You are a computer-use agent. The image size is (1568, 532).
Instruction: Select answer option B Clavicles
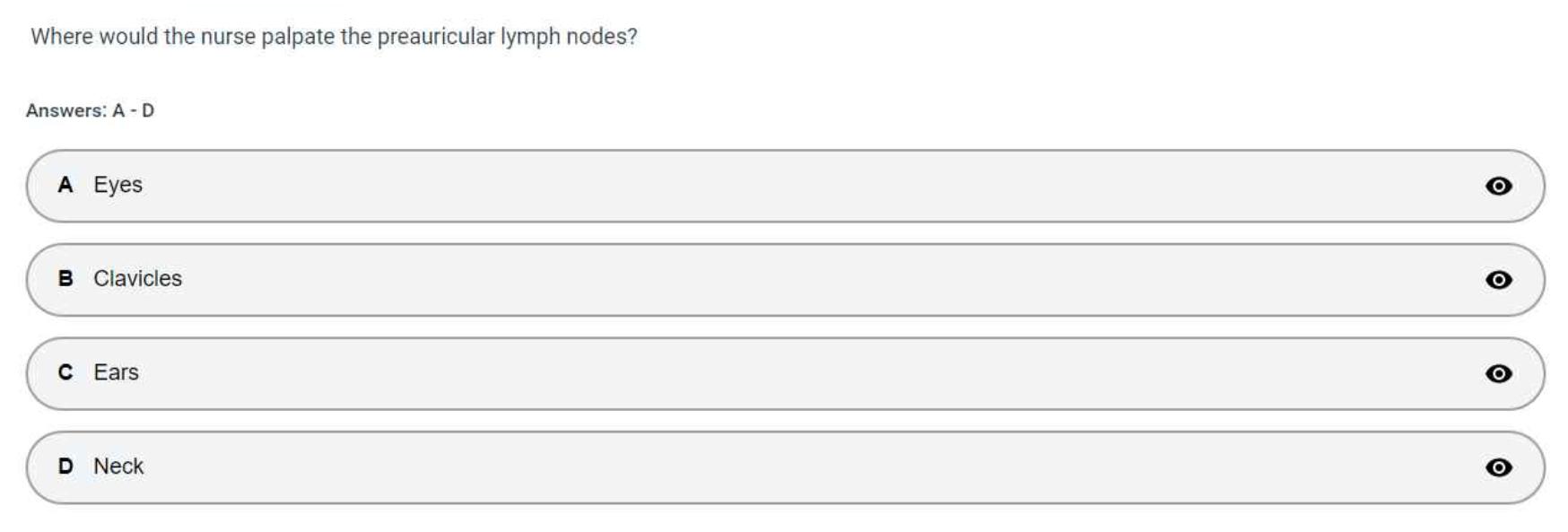pos(718,280)
